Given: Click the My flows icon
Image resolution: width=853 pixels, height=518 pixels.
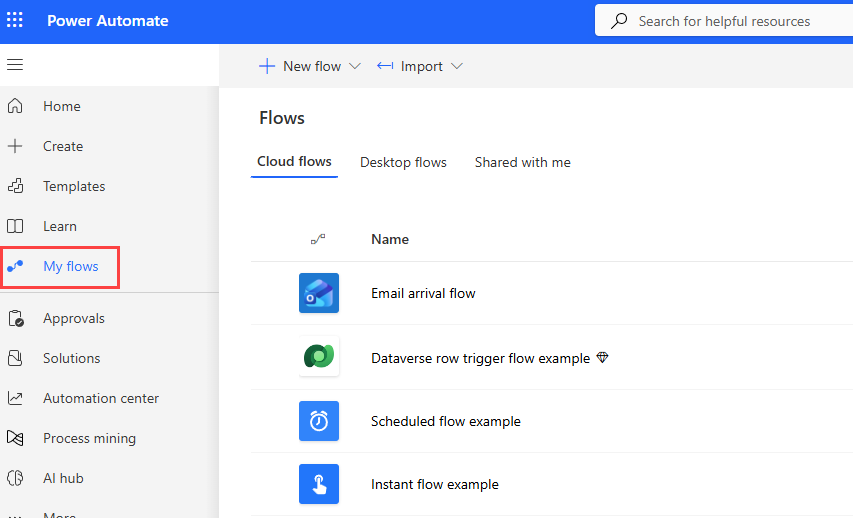Looking at the screenshot, I should click(x=15, y=266).
